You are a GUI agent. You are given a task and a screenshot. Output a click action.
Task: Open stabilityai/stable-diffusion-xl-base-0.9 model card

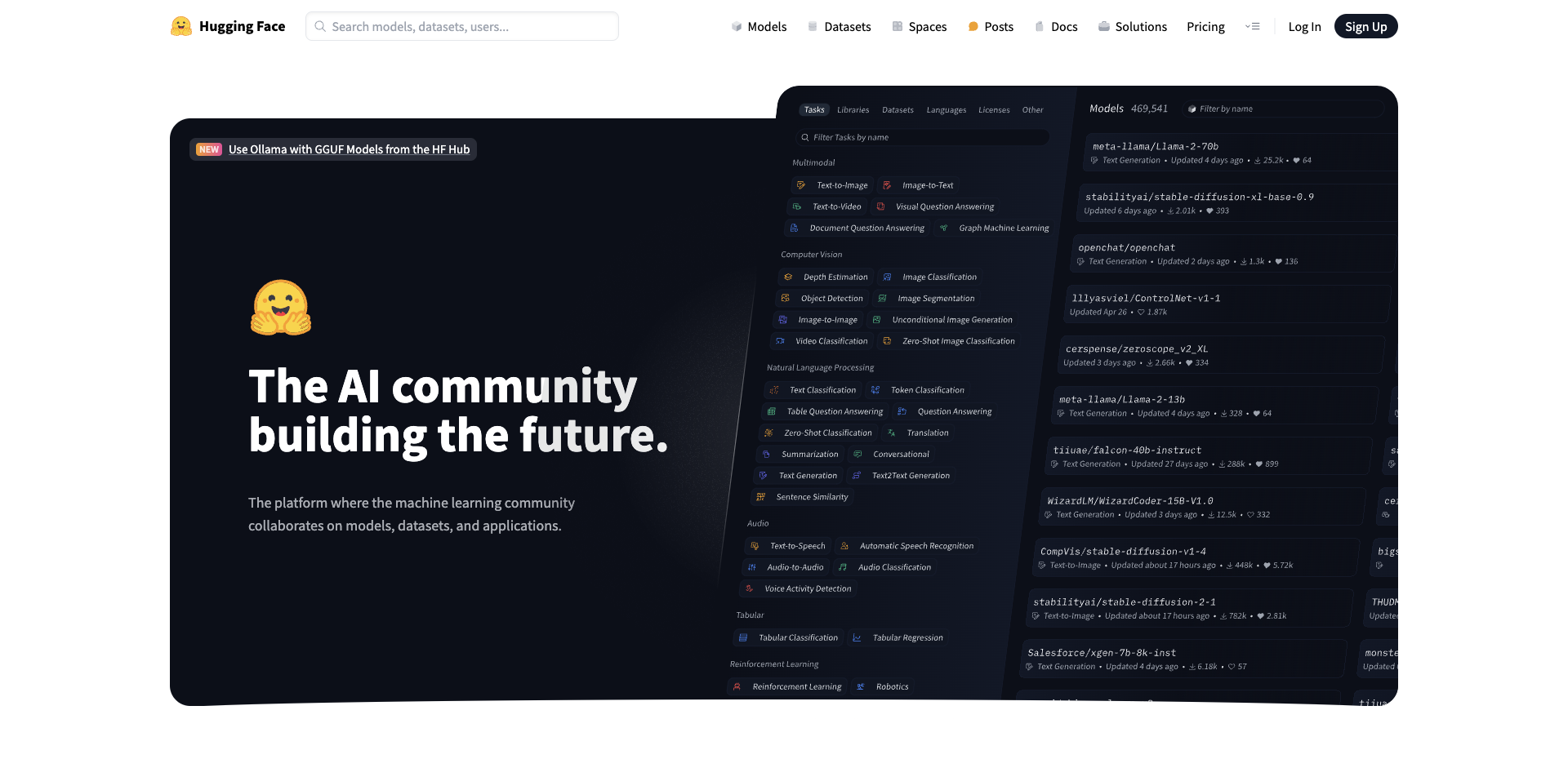coord(1237,203)
